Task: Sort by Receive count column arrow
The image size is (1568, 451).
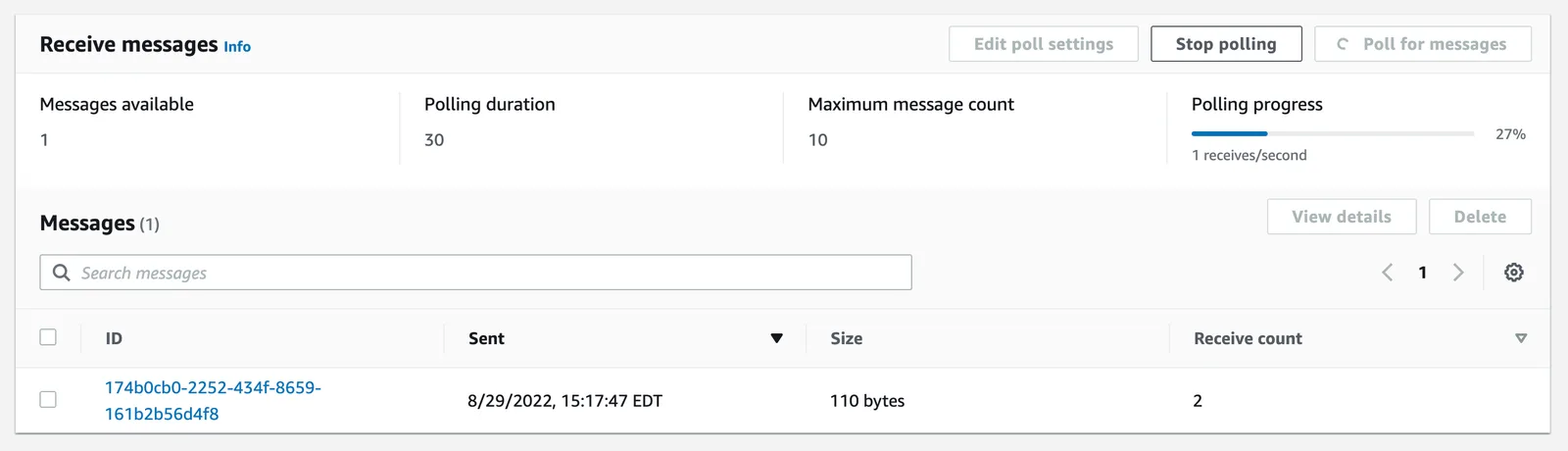Action: tap(1521, 338)
